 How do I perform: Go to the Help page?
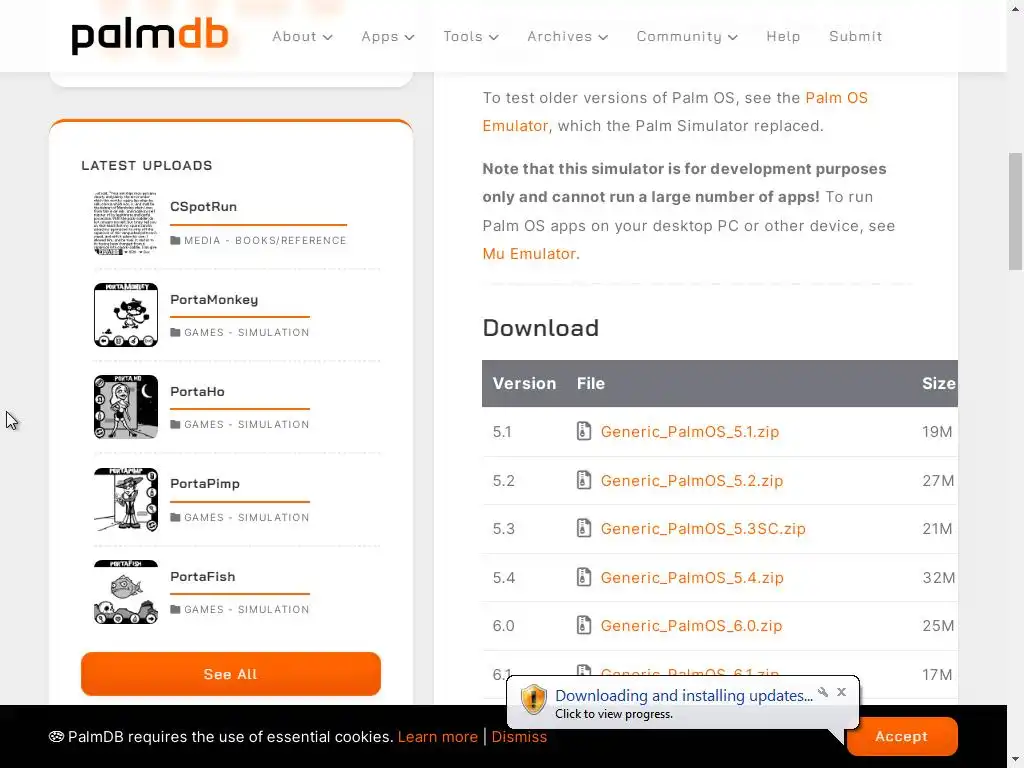click(783, 37)
